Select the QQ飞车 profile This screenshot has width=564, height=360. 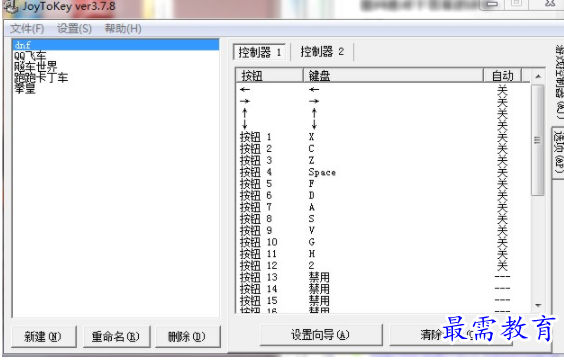115,56
